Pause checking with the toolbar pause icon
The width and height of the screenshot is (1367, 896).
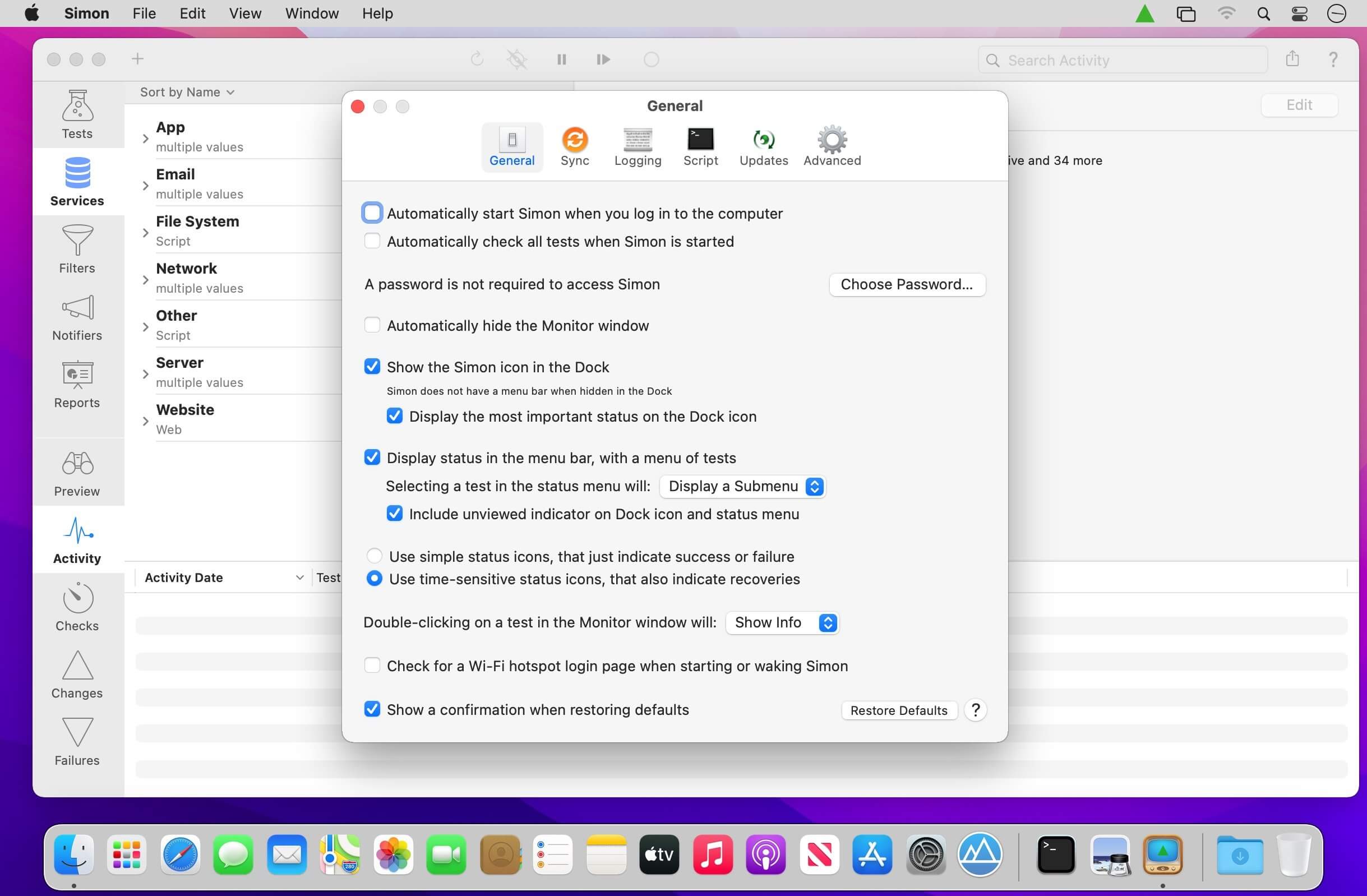(x=562, y=59)
